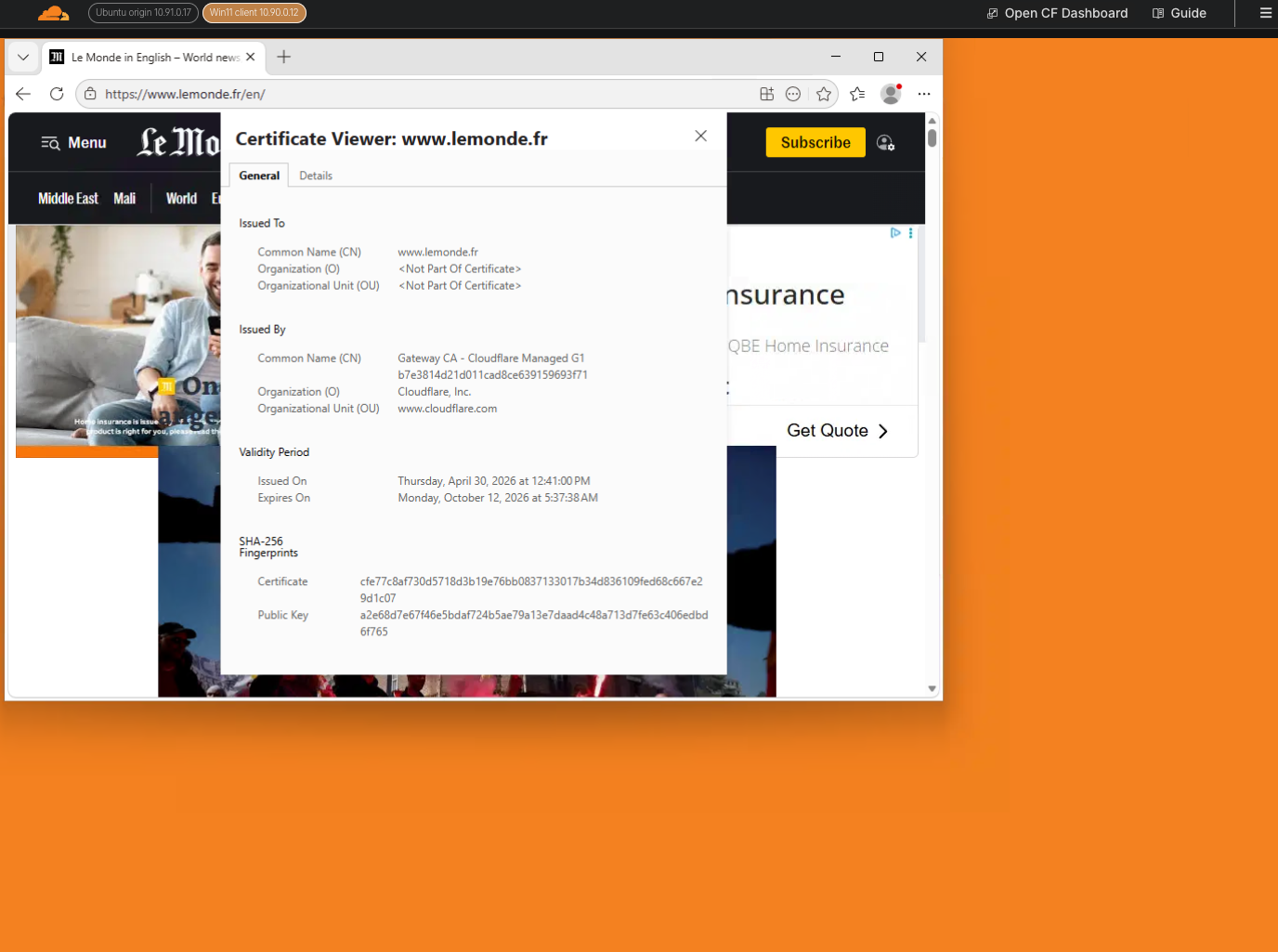
Task: Close the Le Monde in English tab
Action: click(x=250, y=57)
